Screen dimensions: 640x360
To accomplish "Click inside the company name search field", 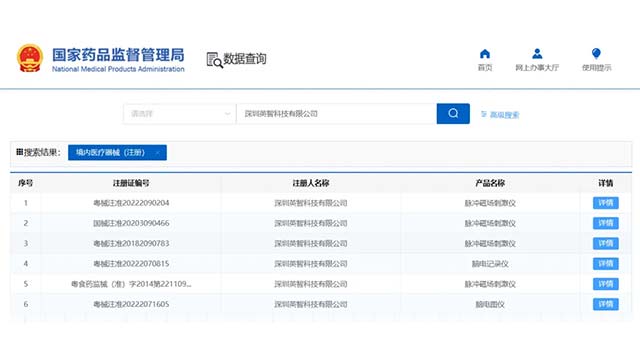I will (x=336, y=113).
